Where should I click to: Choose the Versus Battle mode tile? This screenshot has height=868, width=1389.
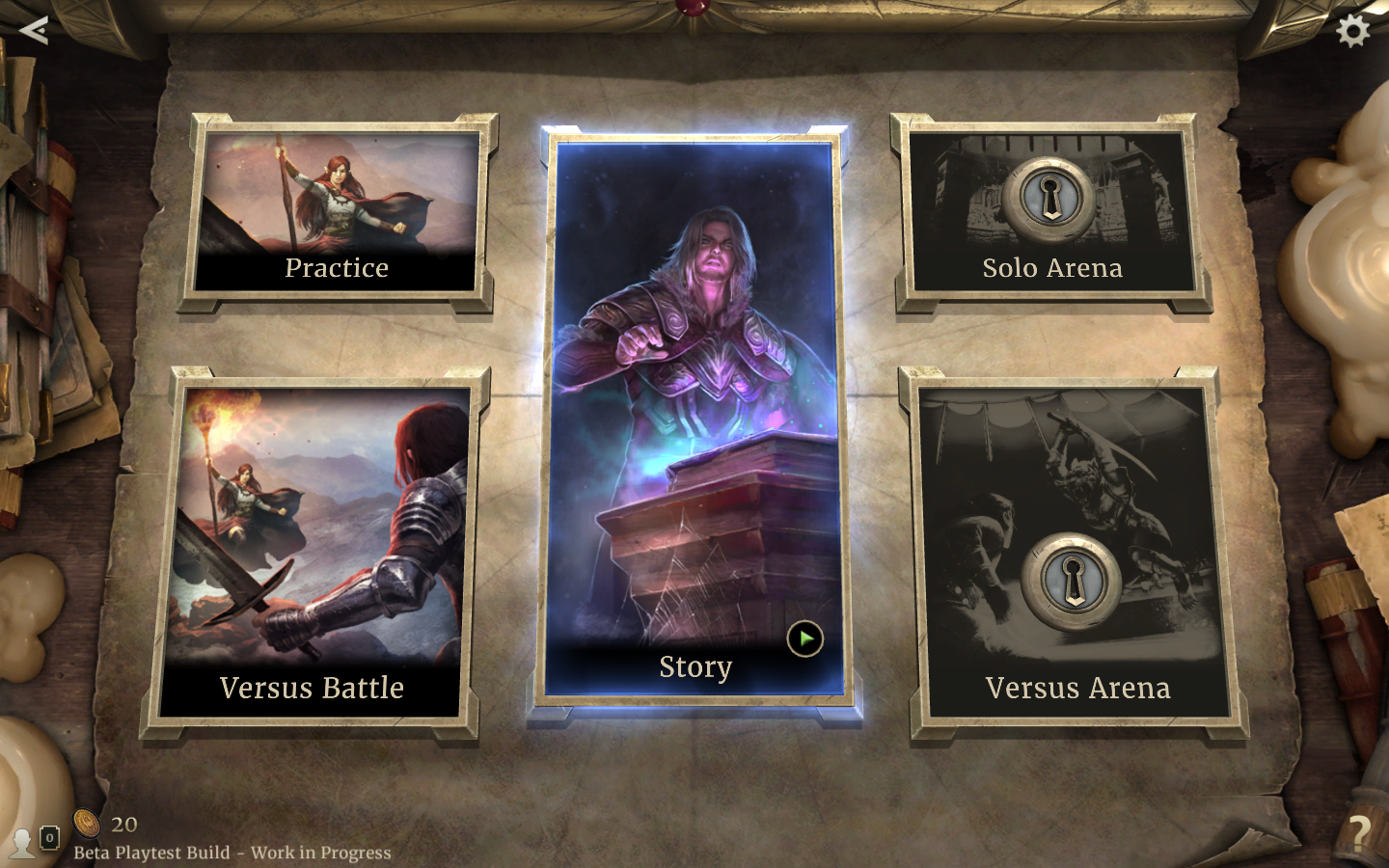click(312, 553)
